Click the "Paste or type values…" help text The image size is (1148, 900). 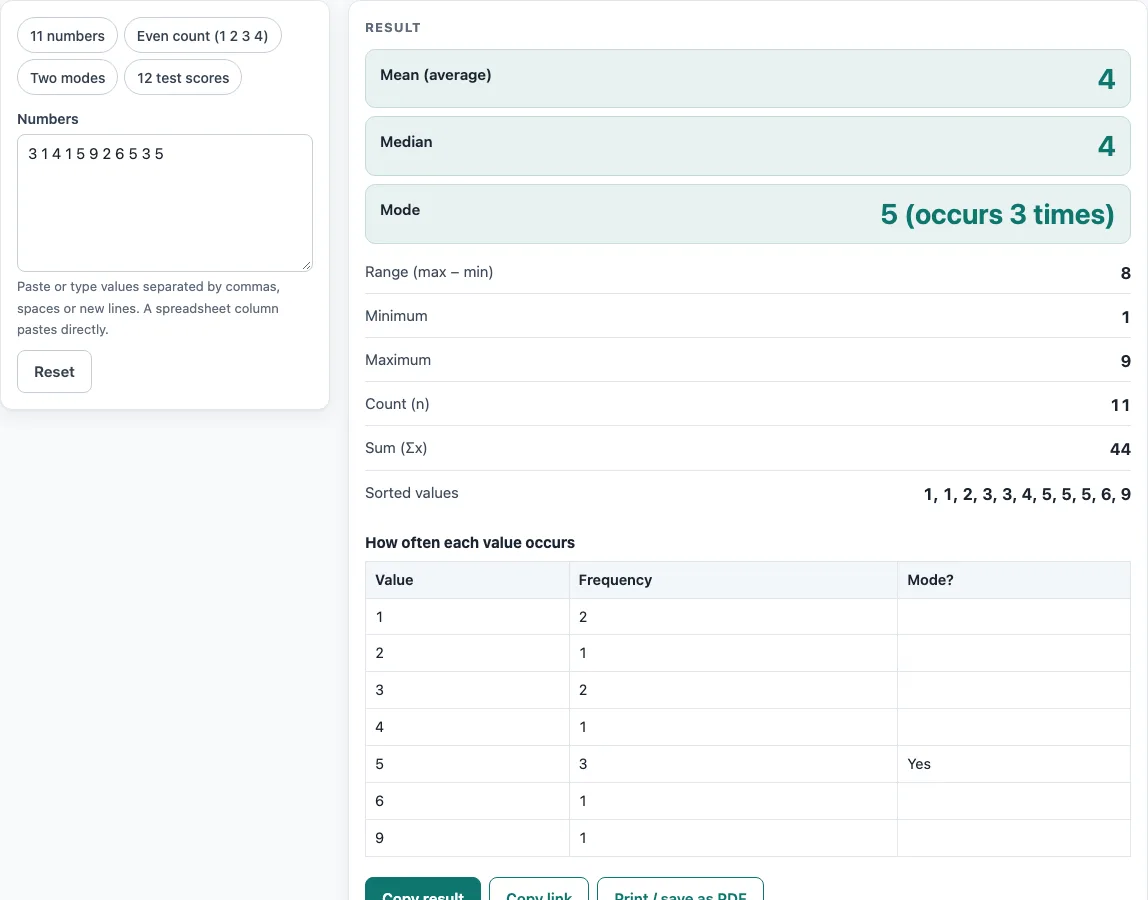pyautogui.click(x=149, y=308)
